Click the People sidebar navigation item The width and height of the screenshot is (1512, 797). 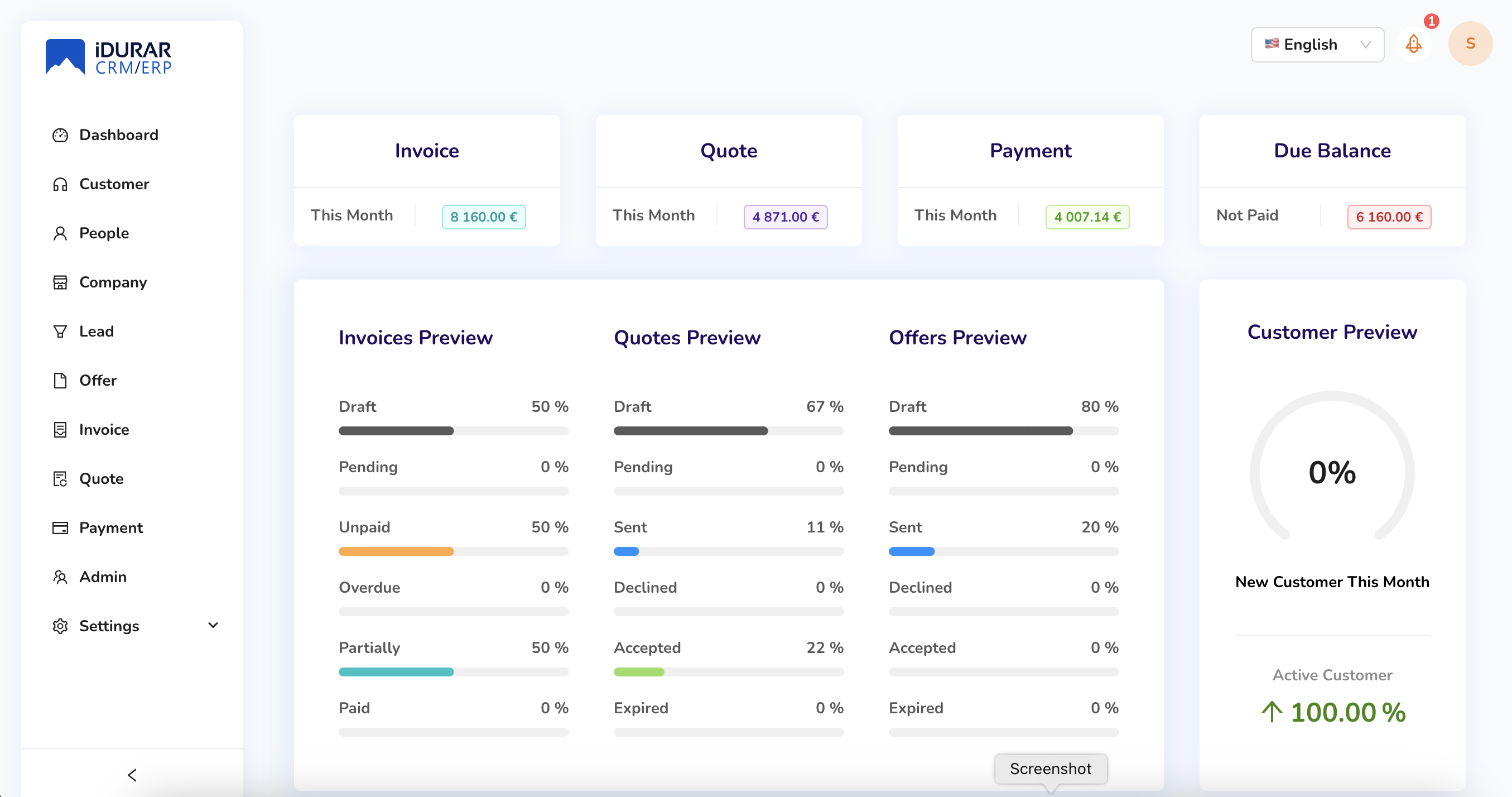click(104, 232)
